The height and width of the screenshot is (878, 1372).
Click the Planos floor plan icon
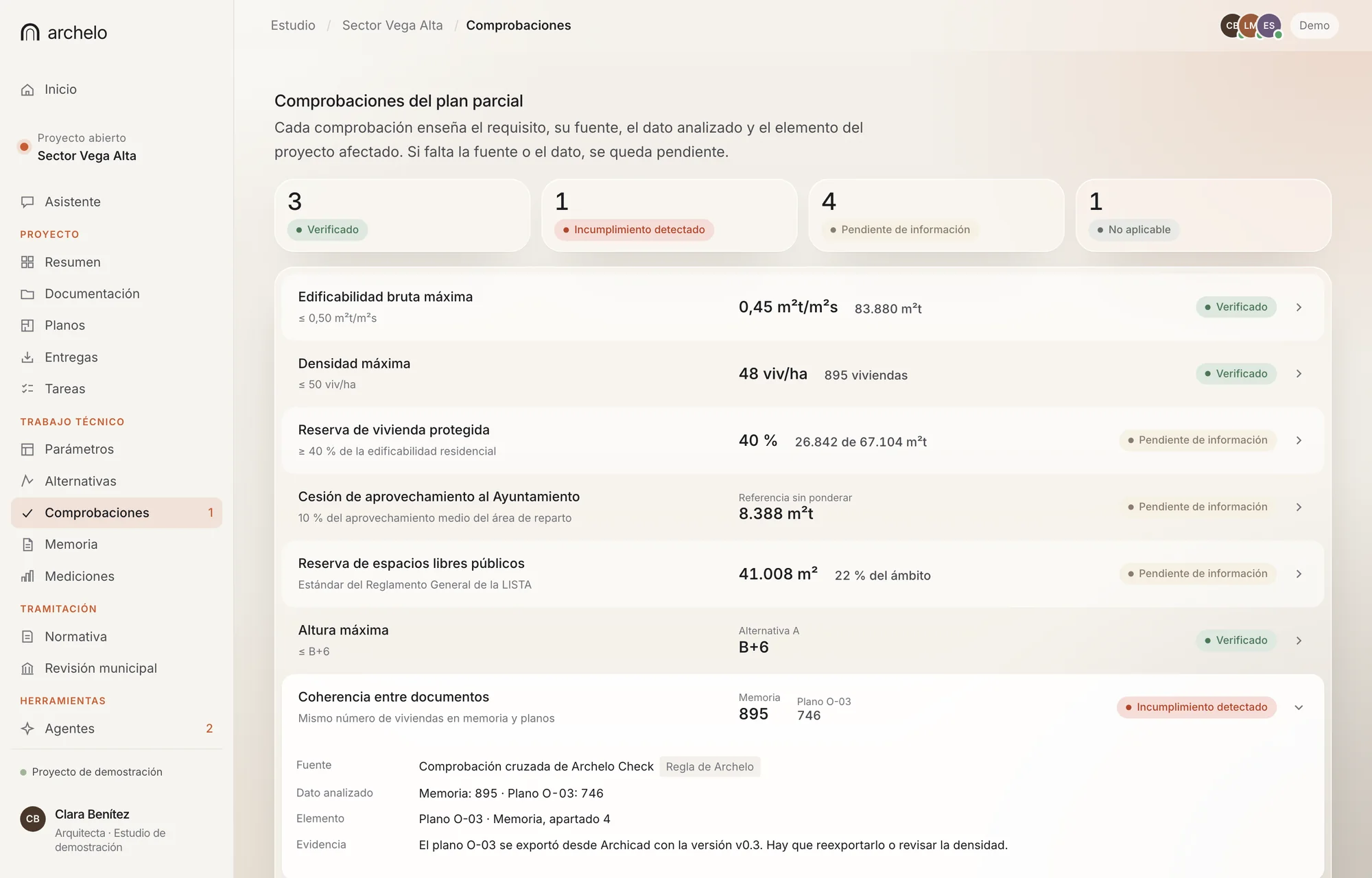click(27, 326)
